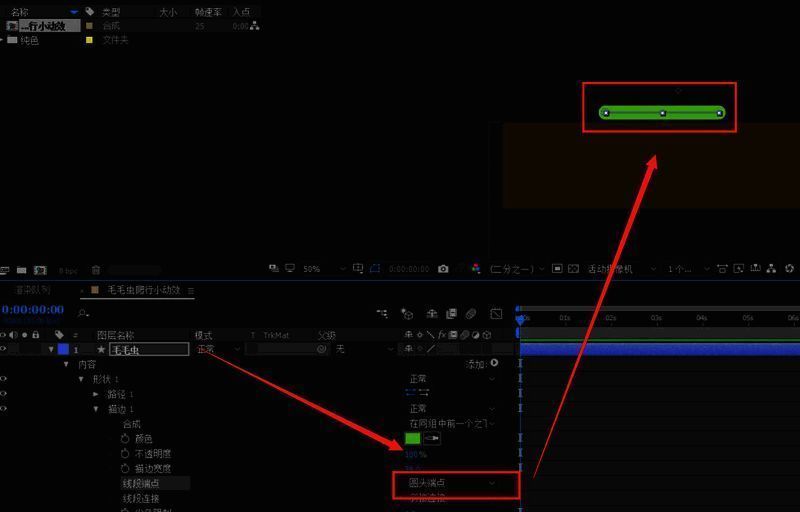Click the 添加 add arrow button
Image resolution: width=800 pixels, height=512 pixels.
click(494, 363)
